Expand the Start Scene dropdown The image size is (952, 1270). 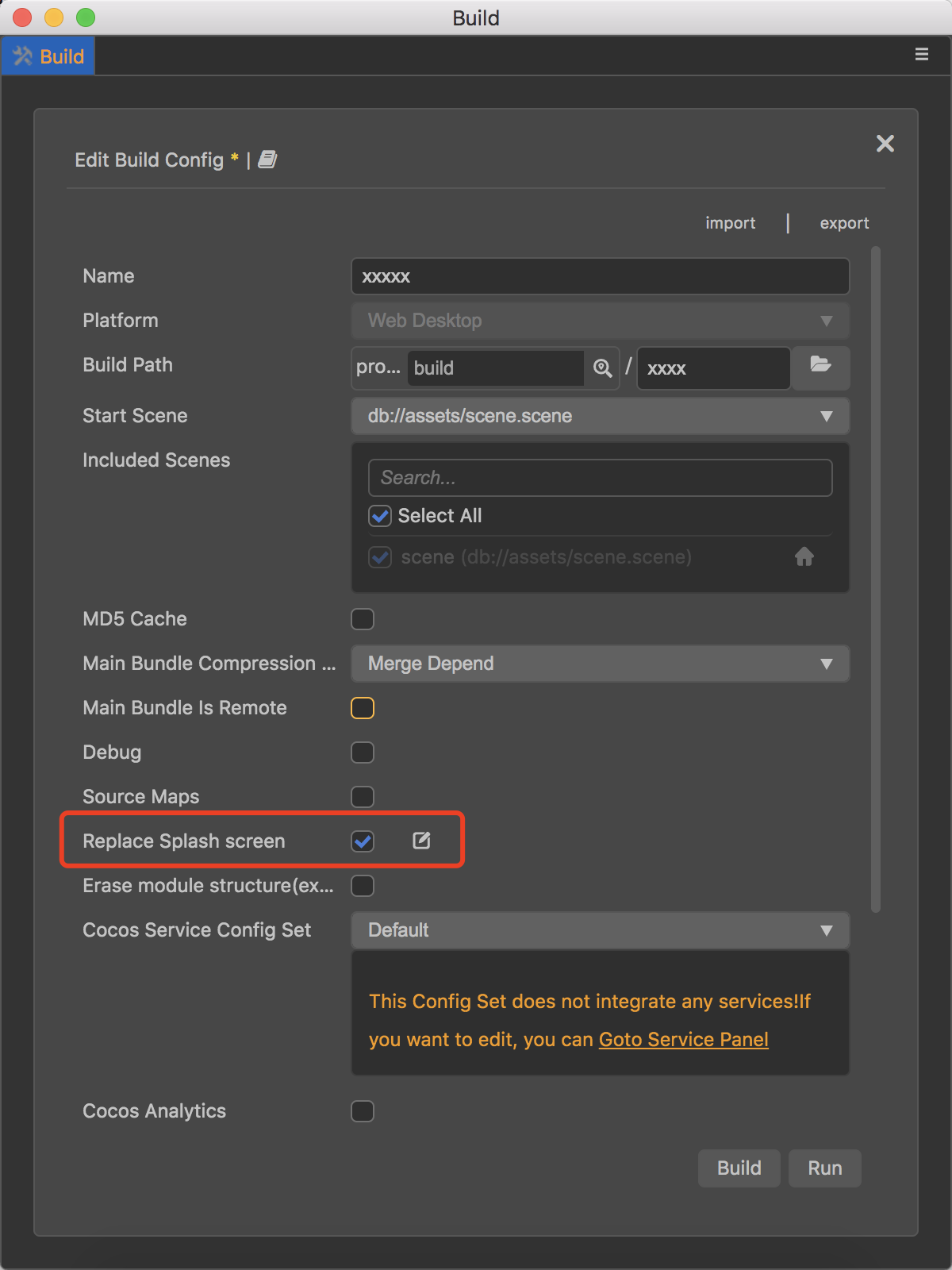600,416
